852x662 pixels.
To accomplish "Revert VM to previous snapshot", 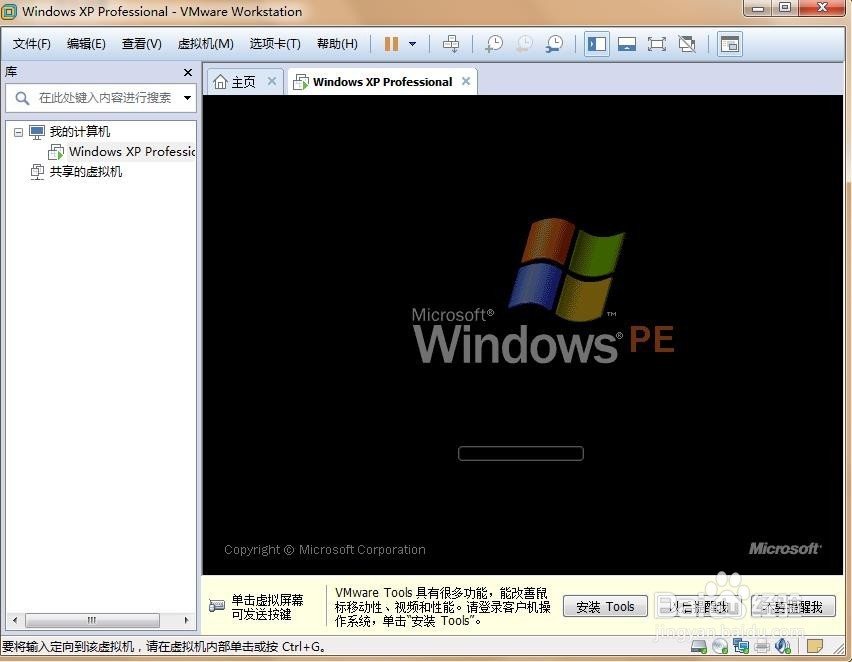I will click(524, 44).
